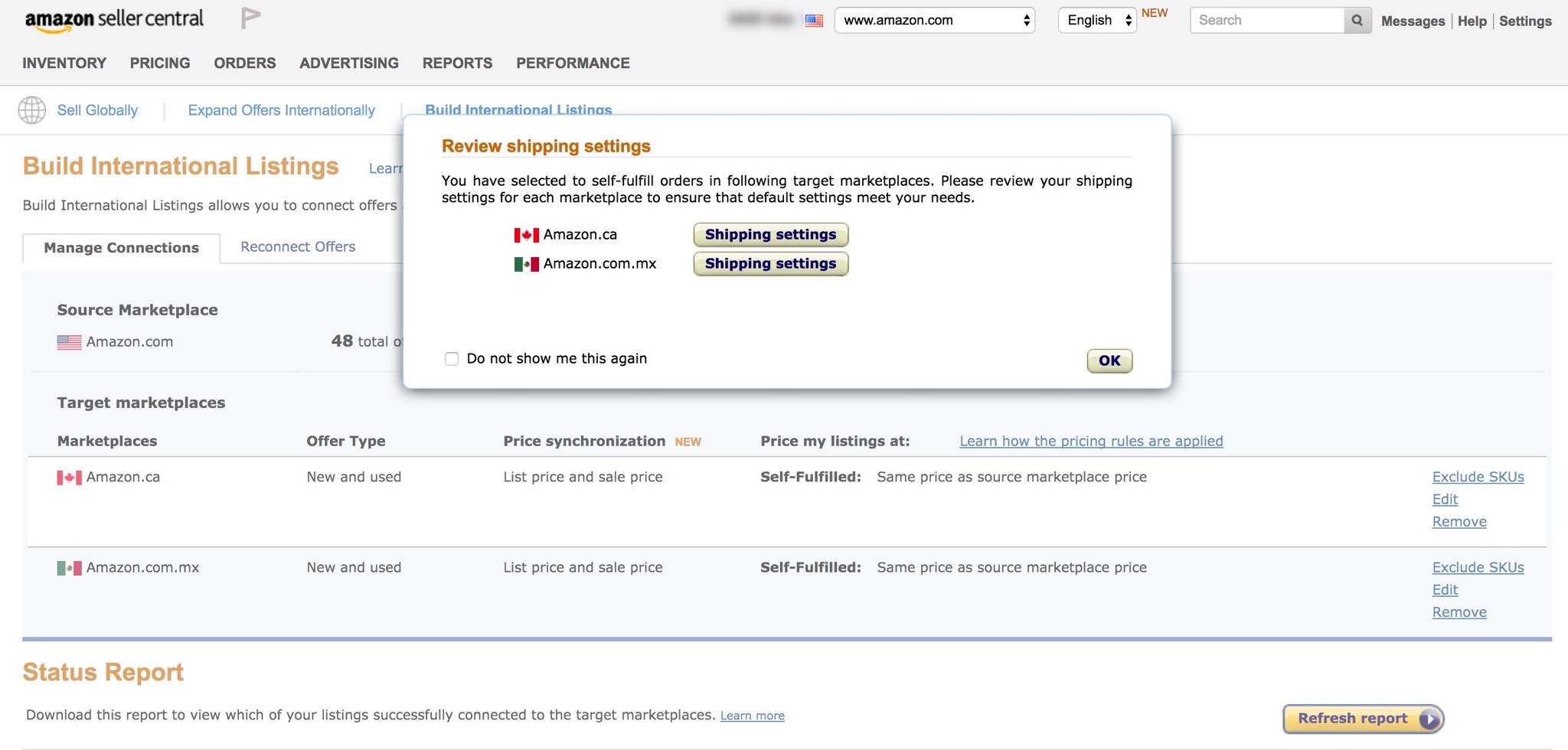Open the ORDERS menu
Image resolution: width=1568 pixels, height=750 pixels.
point(245,64)
